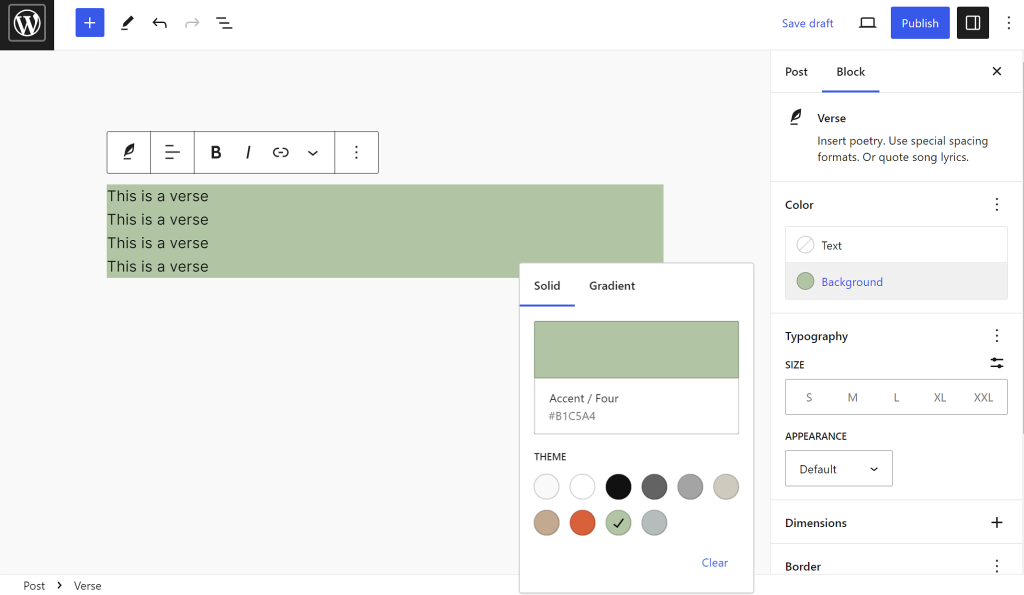The image size is (1024, 595).
Task: Switch to Gradient color mode
Action: coord(611,286)
